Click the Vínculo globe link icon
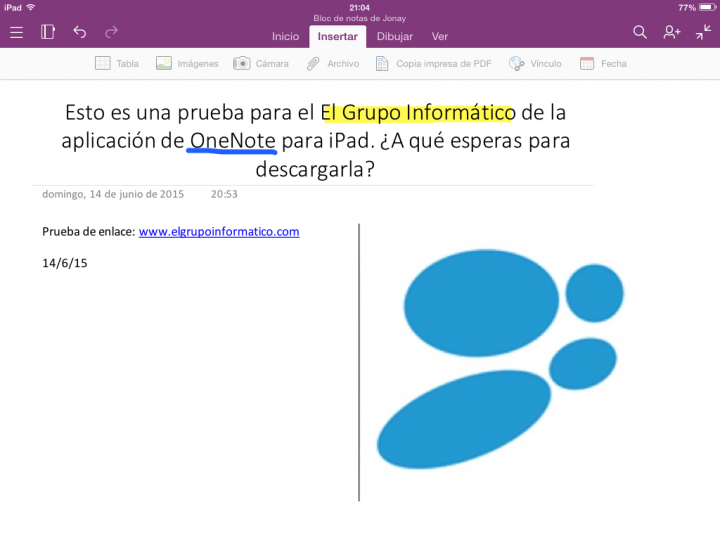 (x=517, y=63)
